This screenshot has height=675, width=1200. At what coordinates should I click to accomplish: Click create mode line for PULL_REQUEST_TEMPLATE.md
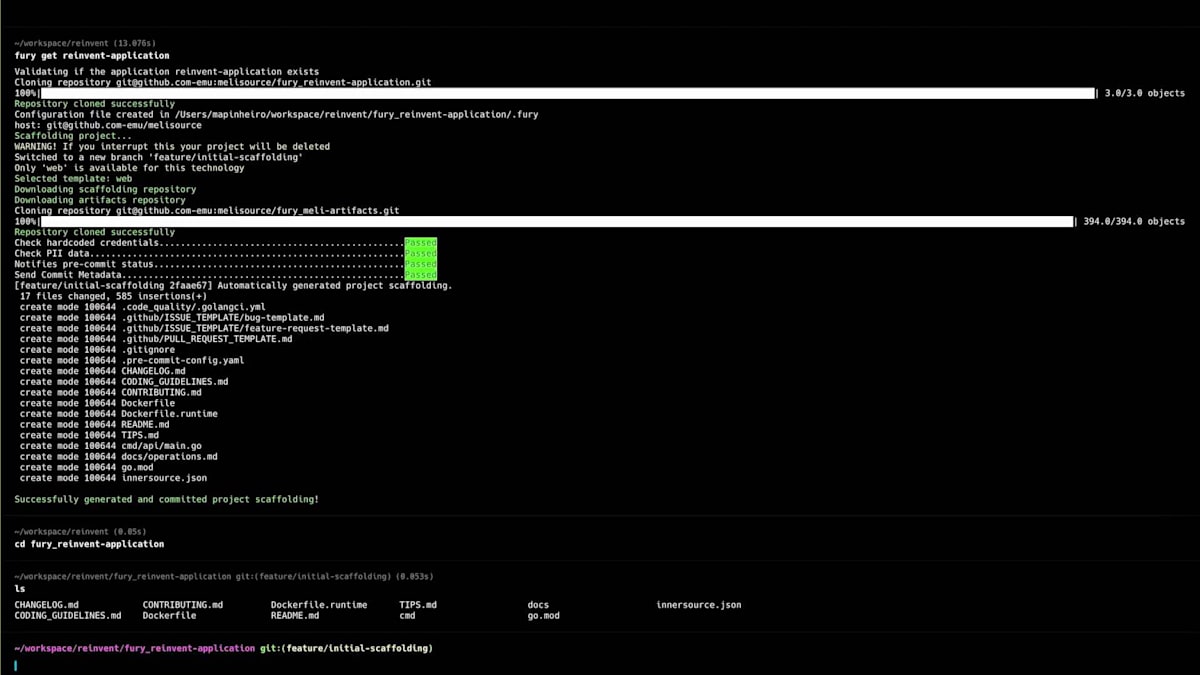click(156, 339)
